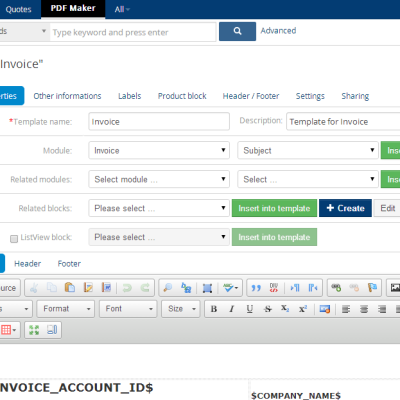The height and width of the screenshot is (400, 400).
Task: Apply Subscript formatting
Action: click(285, 309)
